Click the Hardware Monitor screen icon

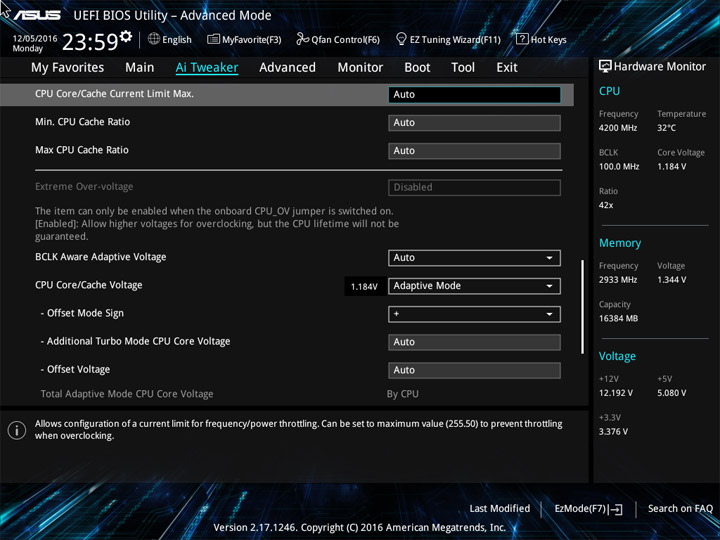(605, 66)
